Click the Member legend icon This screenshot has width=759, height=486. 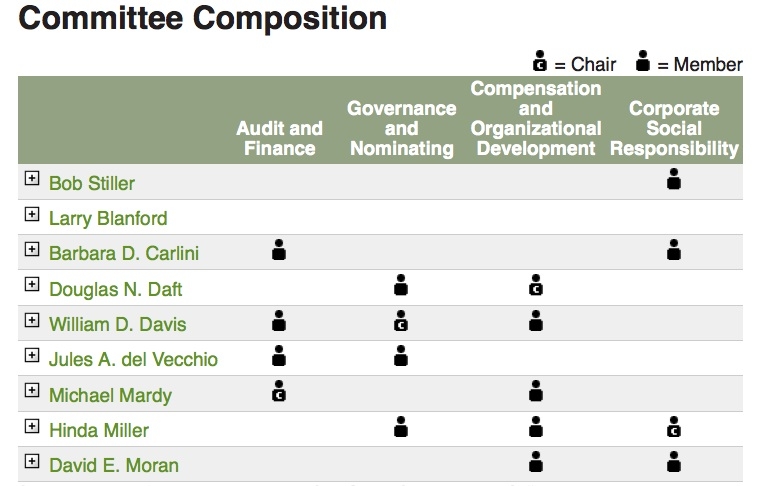[x=643, y=61]
